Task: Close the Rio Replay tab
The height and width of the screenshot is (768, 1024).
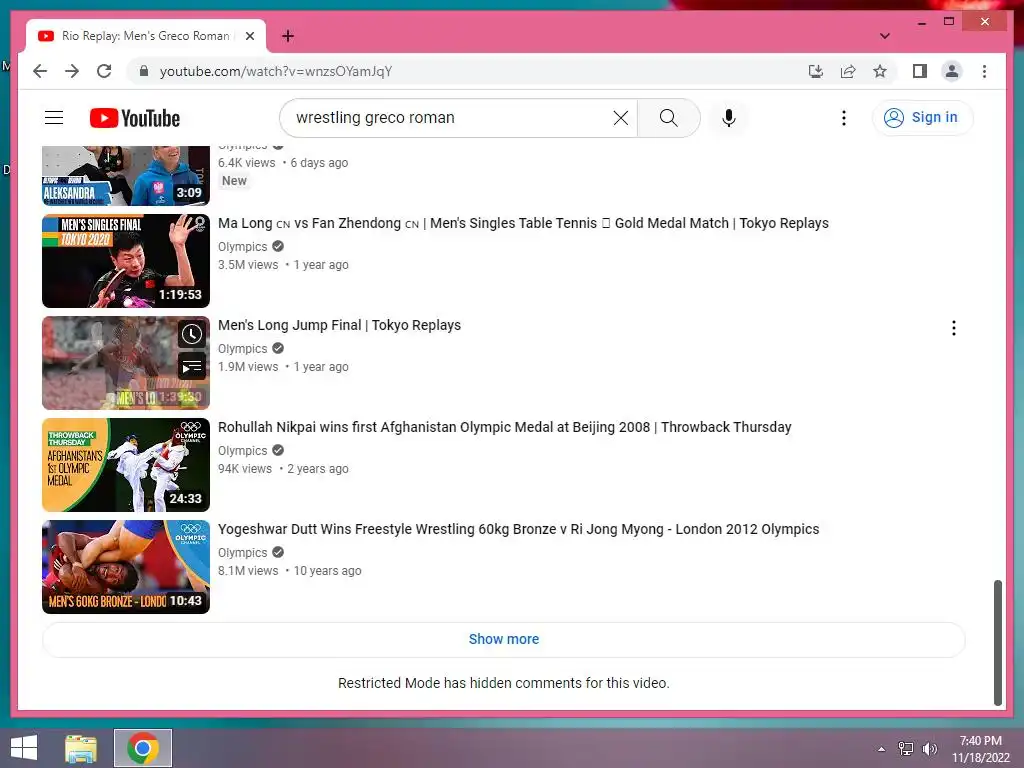Action: (x=249, y=36)
